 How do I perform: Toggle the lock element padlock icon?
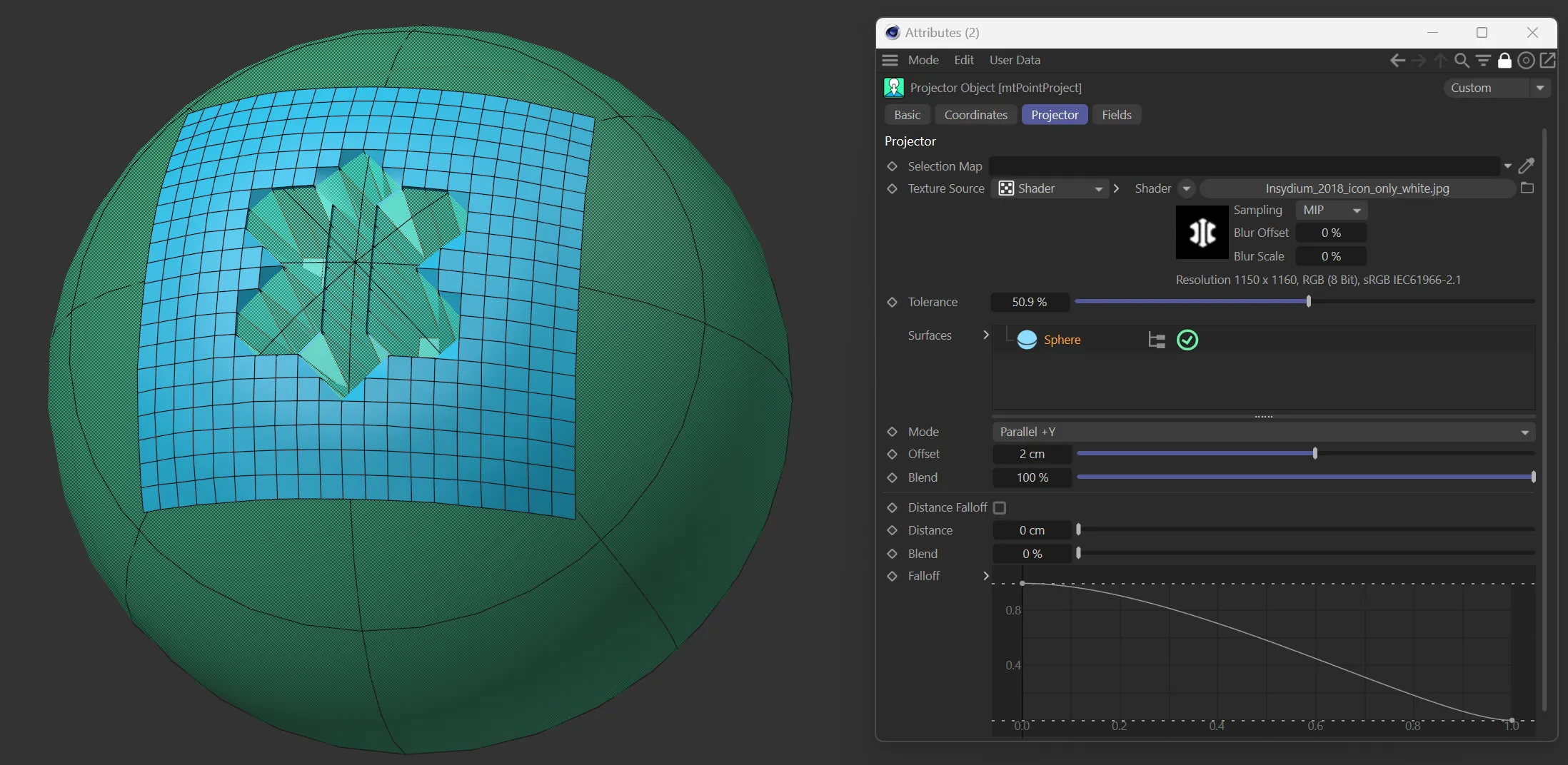click(x=1504, y=61)
